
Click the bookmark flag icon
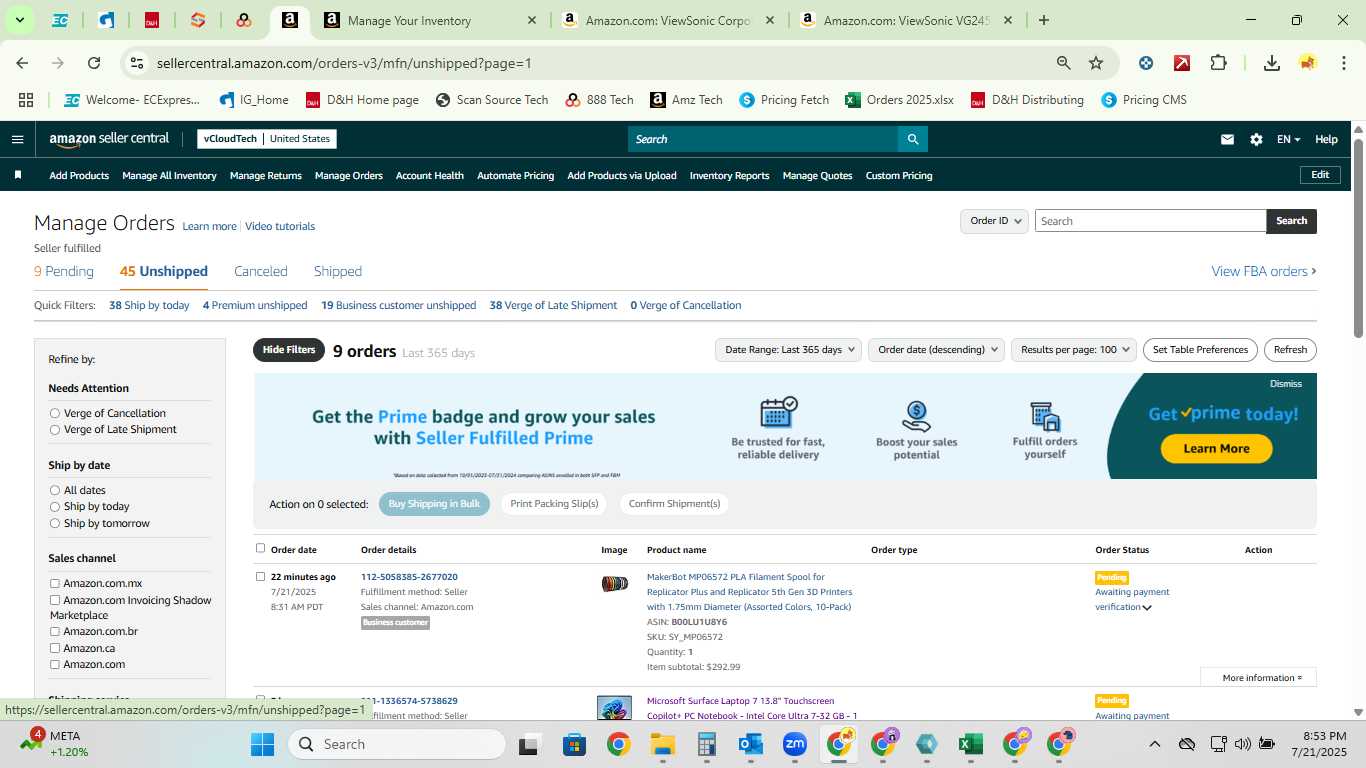[18, 175]
